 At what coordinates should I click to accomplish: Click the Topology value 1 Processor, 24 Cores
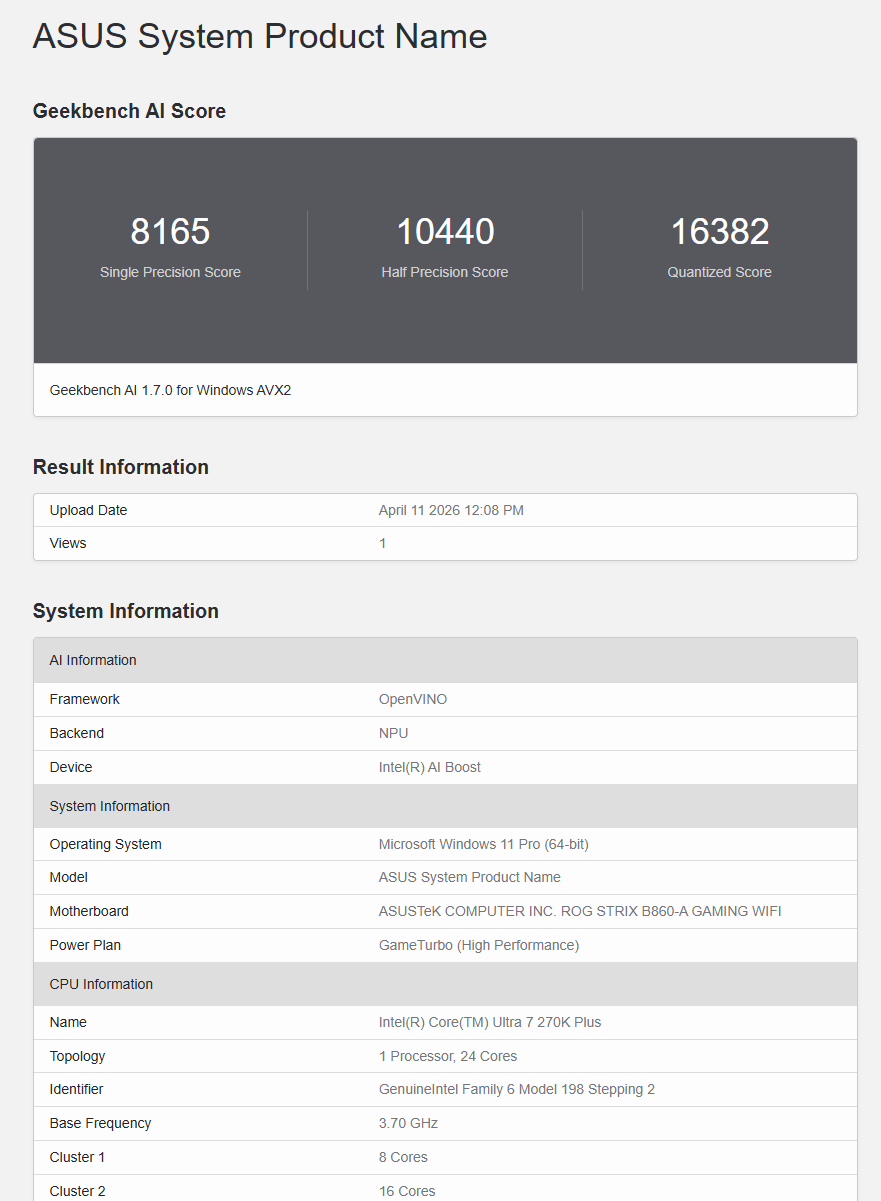448,1056
